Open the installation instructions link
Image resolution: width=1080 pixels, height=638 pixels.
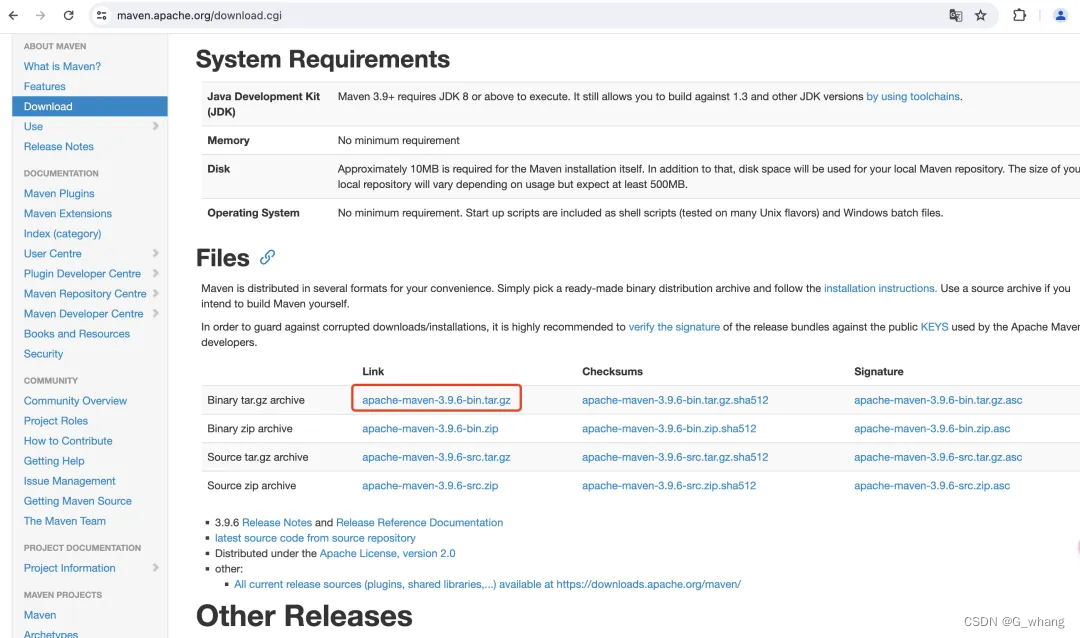880,288
